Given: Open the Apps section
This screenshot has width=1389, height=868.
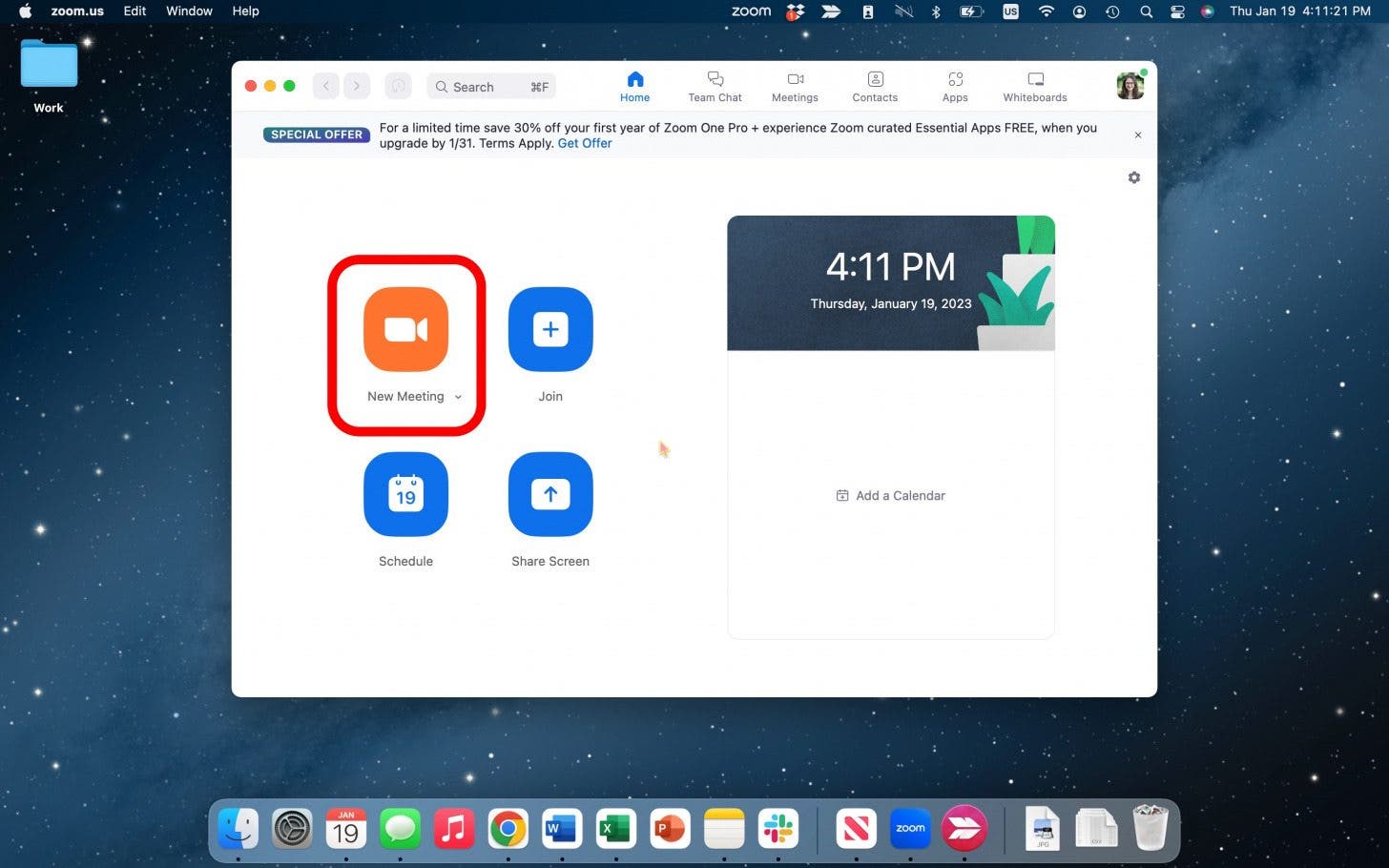Looking at the screenshot, I should (x=954, y=86).
